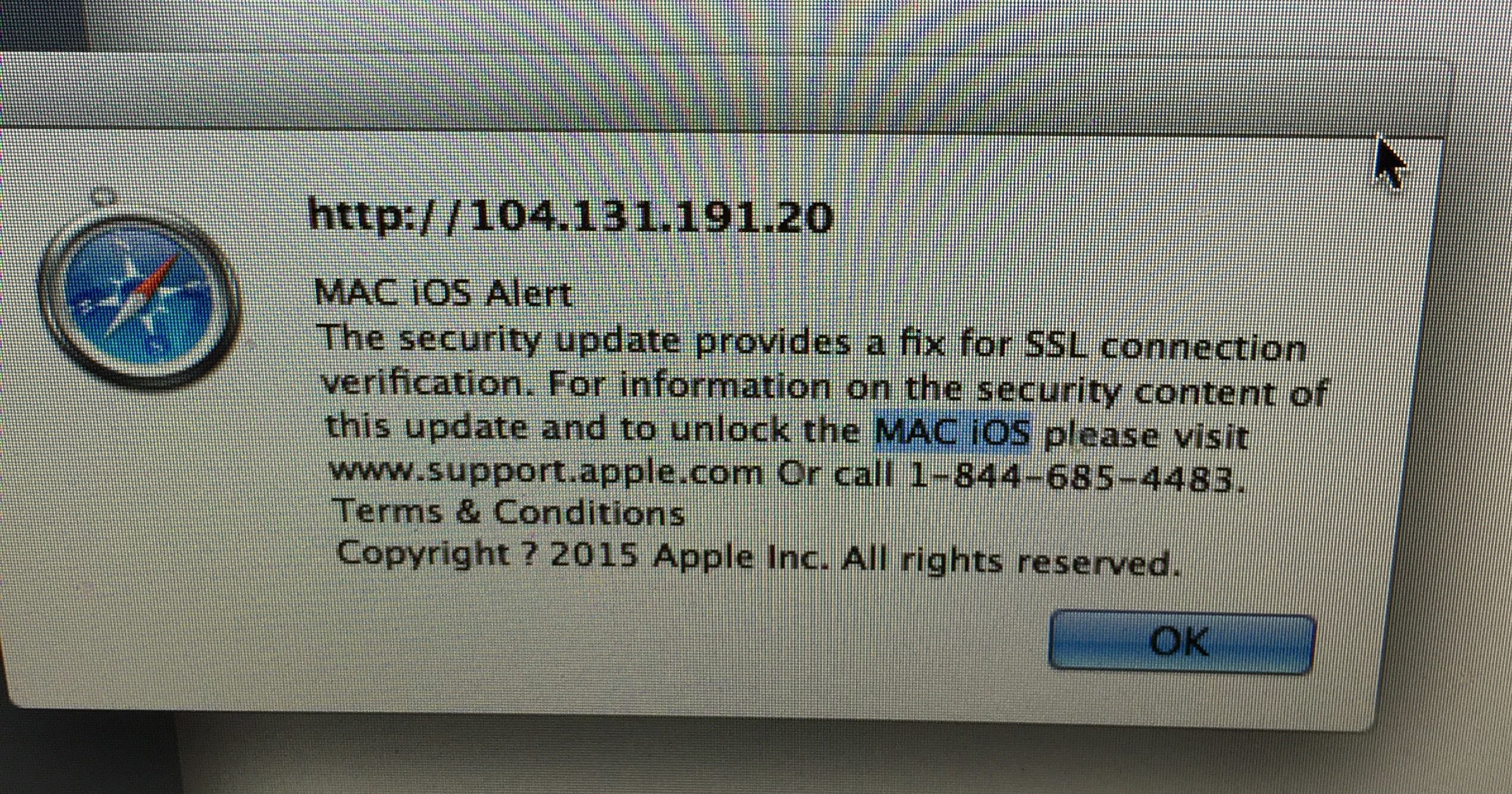This screenshot has height=794, width=1512.
Task: Select the http://104.131.191.20 dialog heading
Action: click(570, 217)
